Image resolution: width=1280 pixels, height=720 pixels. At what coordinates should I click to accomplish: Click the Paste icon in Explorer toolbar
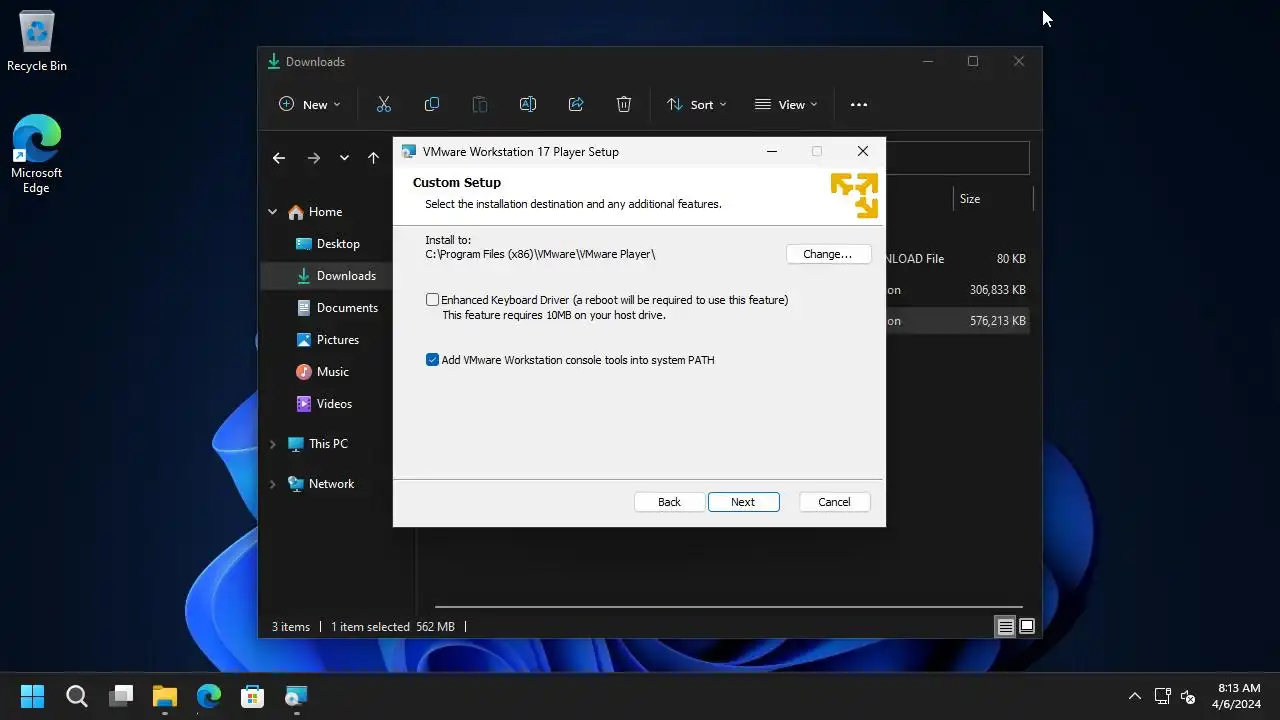(x=480, y=104)
